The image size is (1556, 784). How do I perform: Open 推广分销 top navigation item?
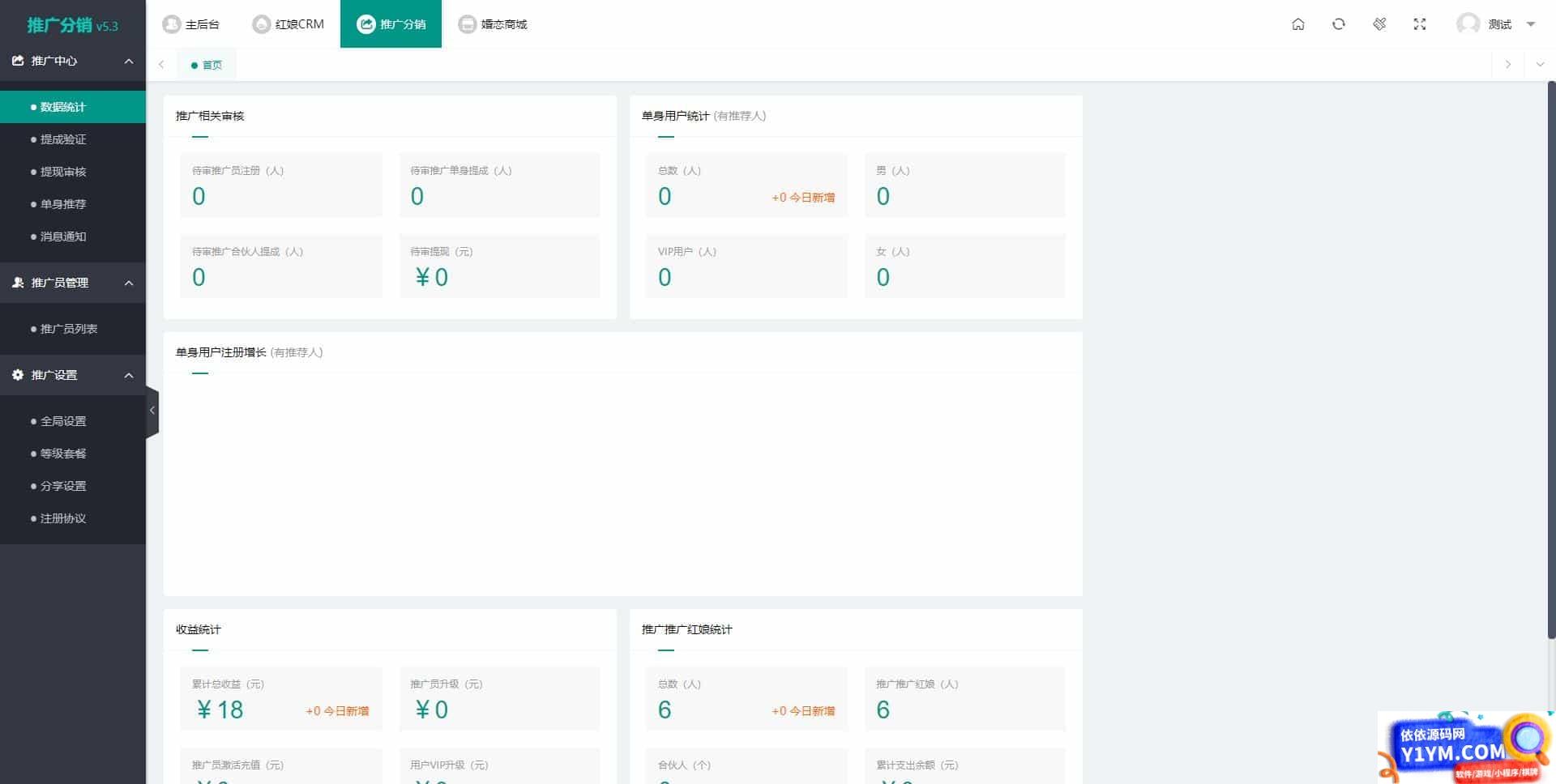tap(391, 24)
